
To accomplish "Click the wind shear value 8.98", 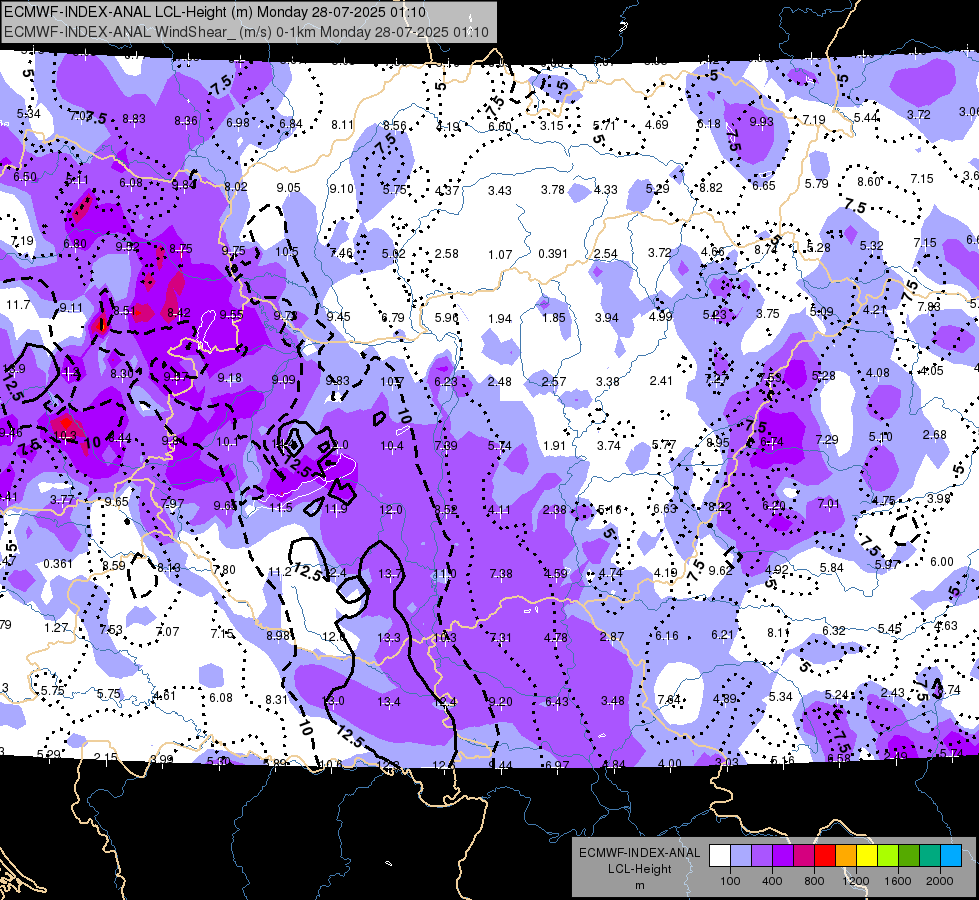I will pos(278,635).
